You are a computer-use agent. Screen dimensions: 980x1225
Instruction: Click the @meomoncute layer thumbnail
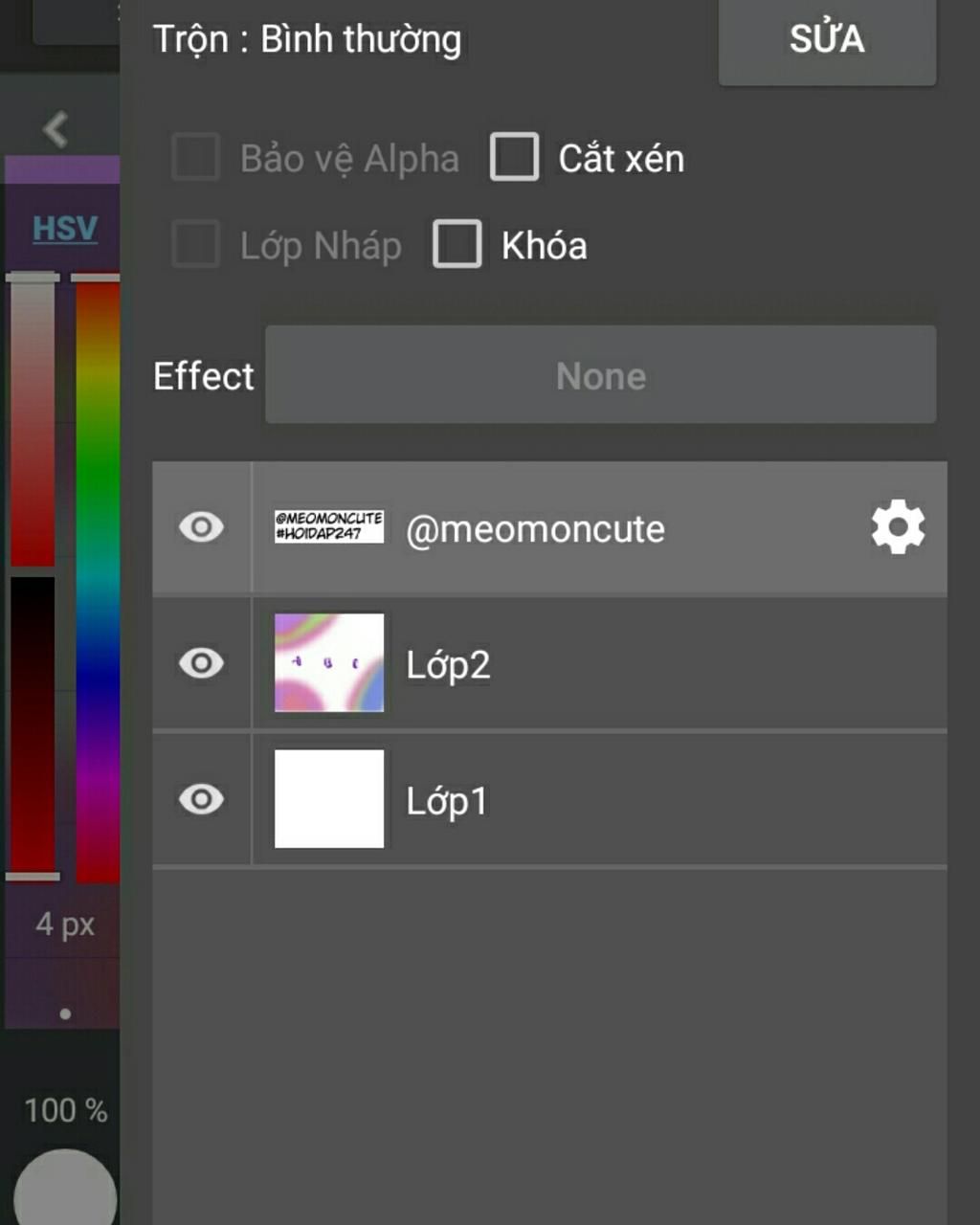coord(329,527)
